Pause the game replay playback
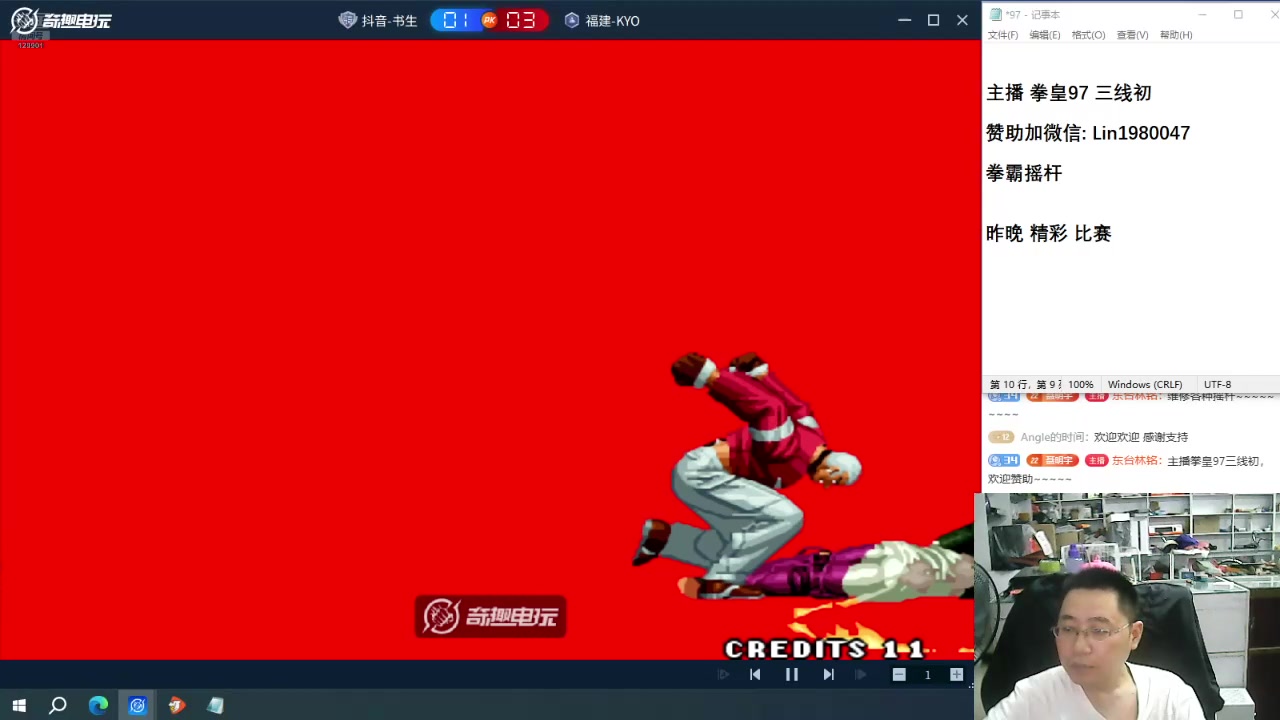Image resolution: width=1280 pixels, height=720 pixels. (x=791, y=675)
